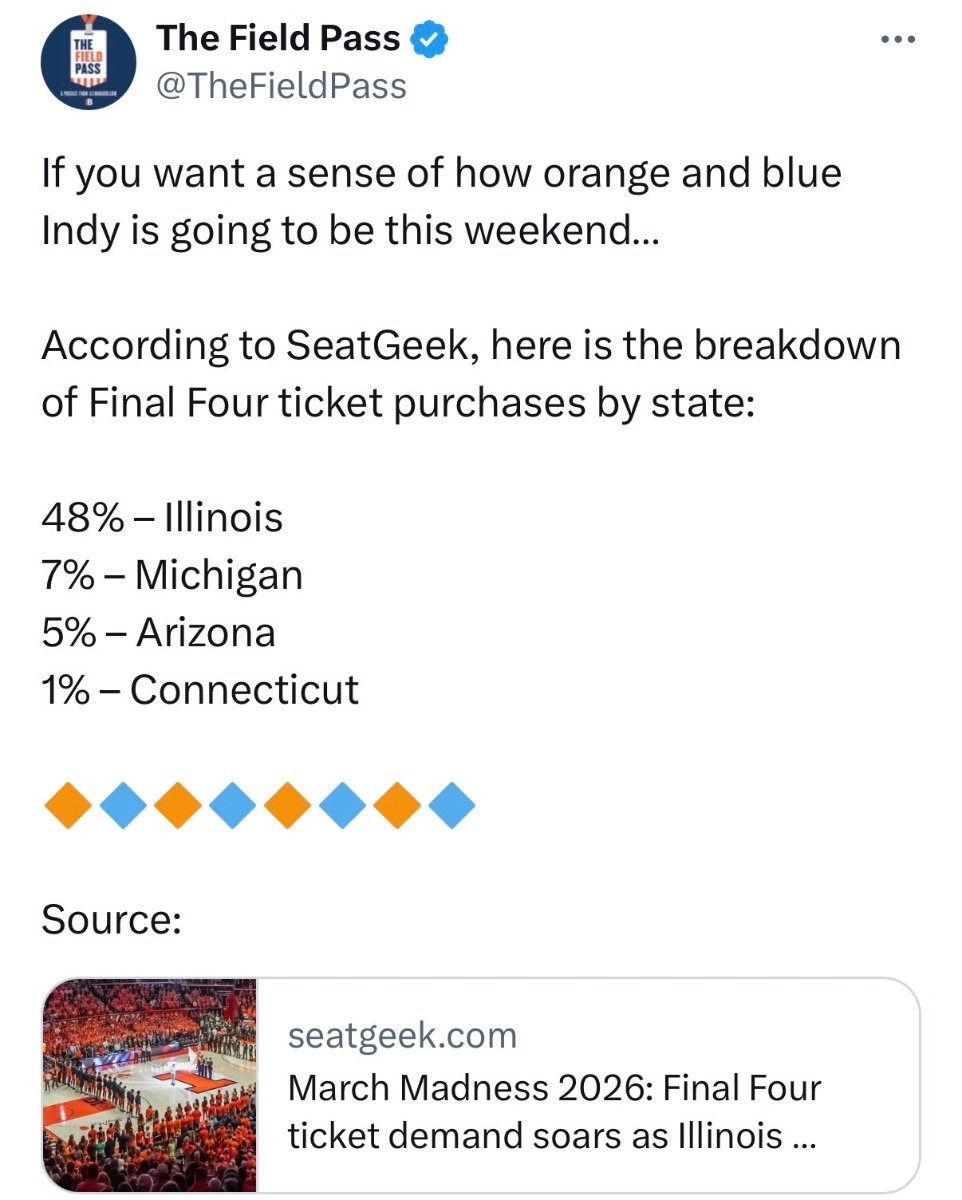The height and width of the screenshot is (1200, 962).
Task: Select the "7% – Michigan" line
Action: point(172,575)
